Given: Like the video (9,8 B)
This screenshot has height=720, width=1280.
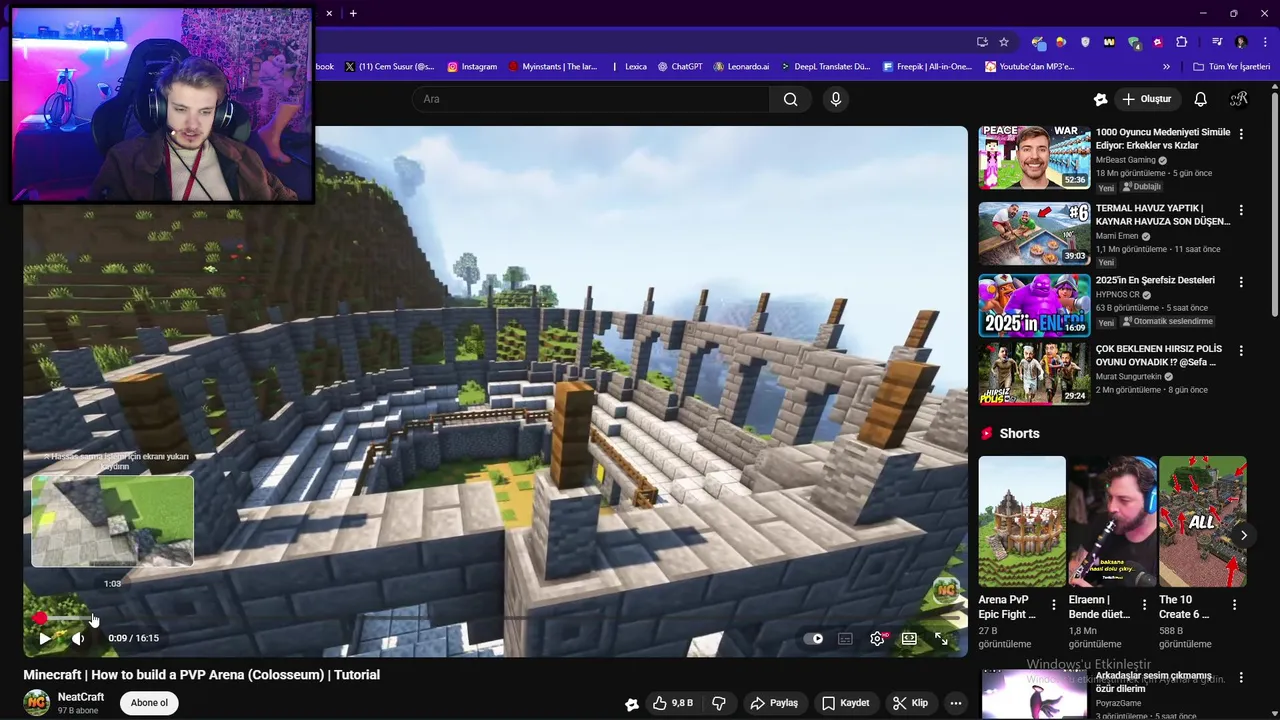Looking at the screenshot, I should pos(673,703).
